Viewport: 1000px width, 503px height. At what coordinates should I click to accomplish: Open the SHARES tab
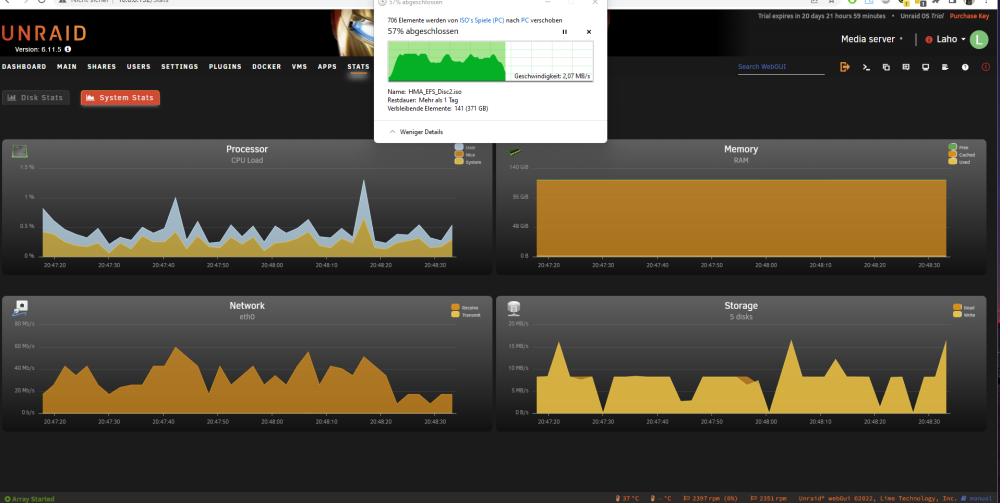(x=101, y=66)
